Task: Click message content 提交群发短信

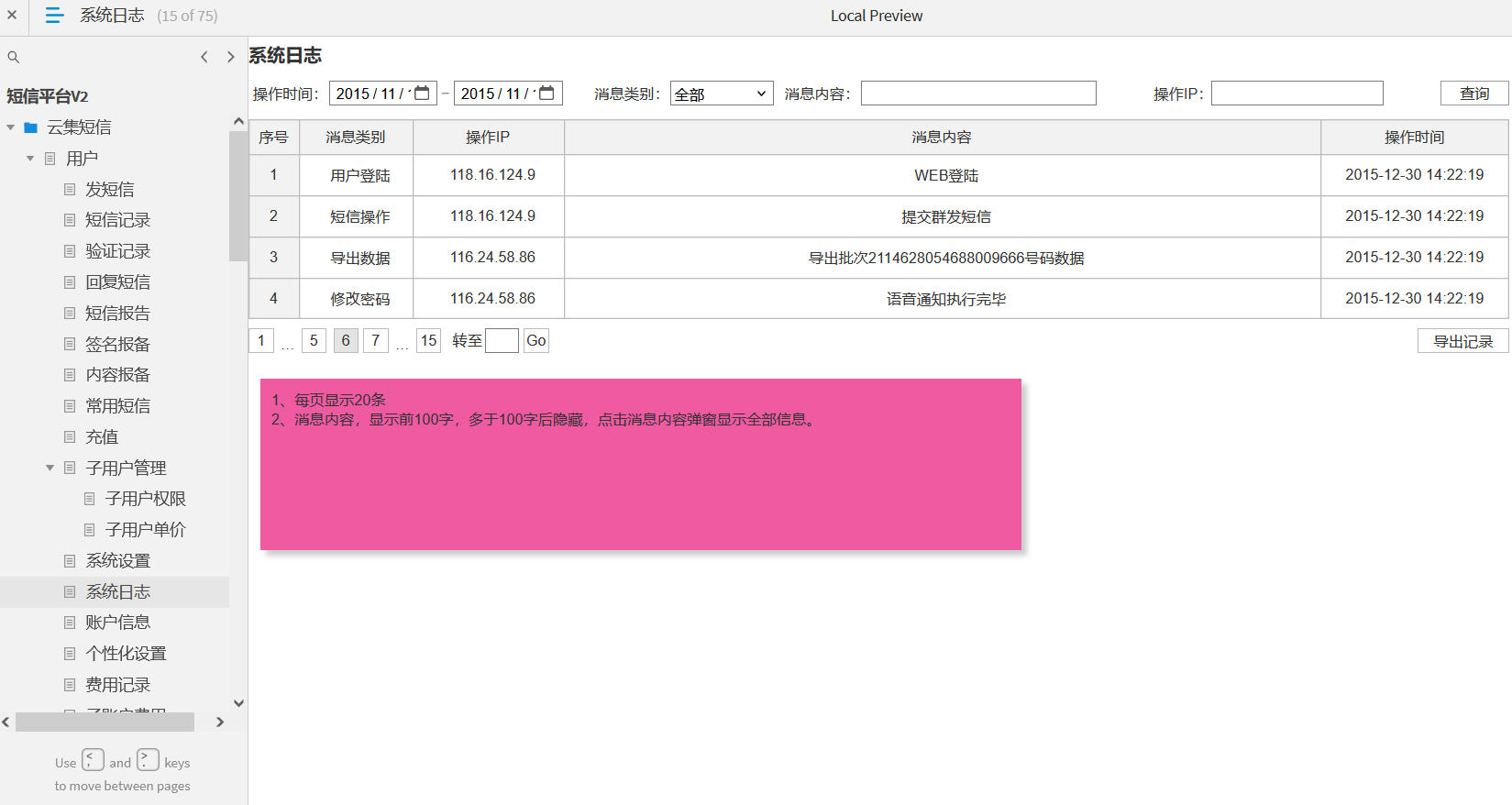Action: click(x=946, y=217)
